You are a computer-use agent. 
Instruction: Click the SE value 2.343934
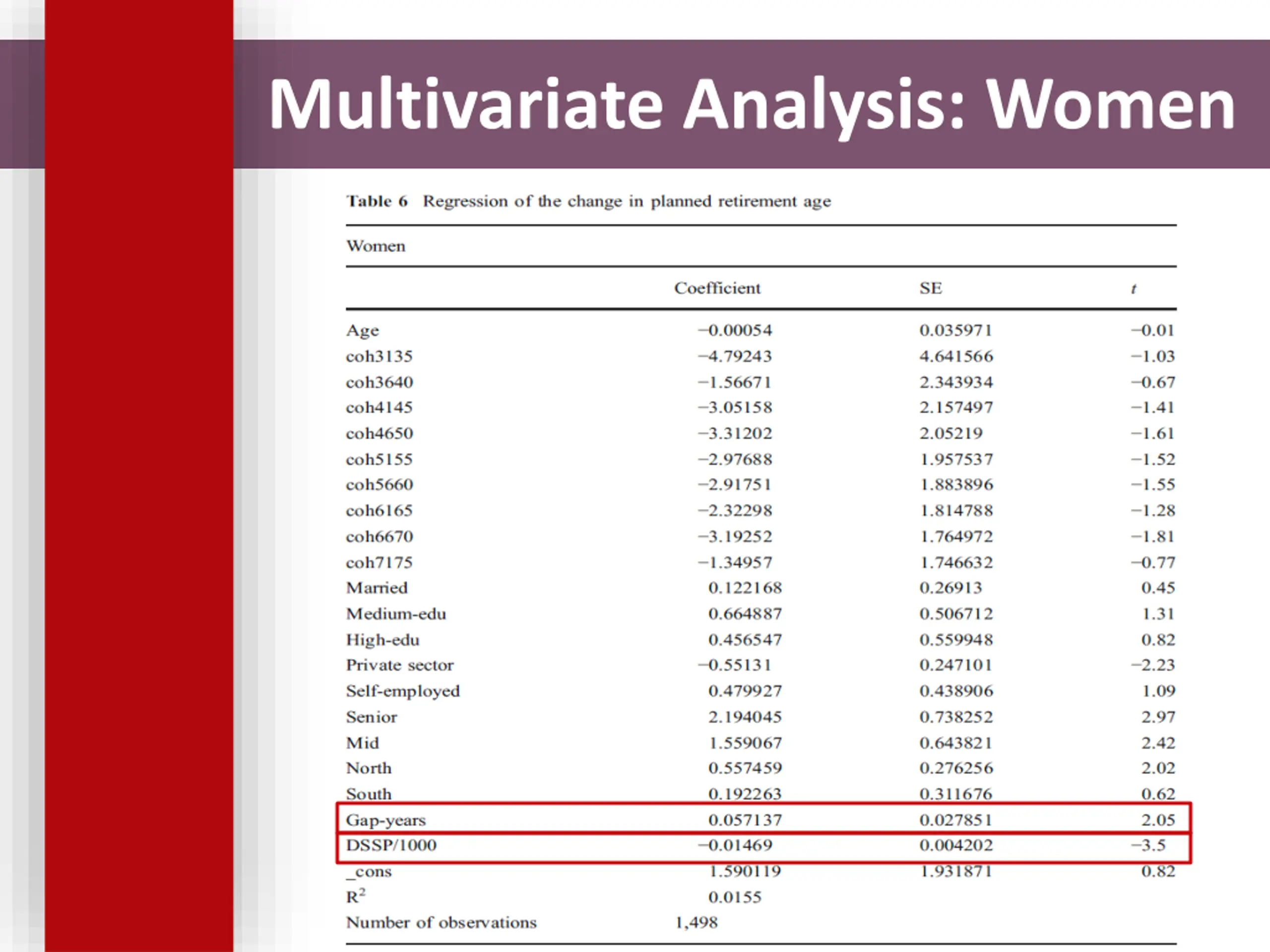click(x=956, y=382)
